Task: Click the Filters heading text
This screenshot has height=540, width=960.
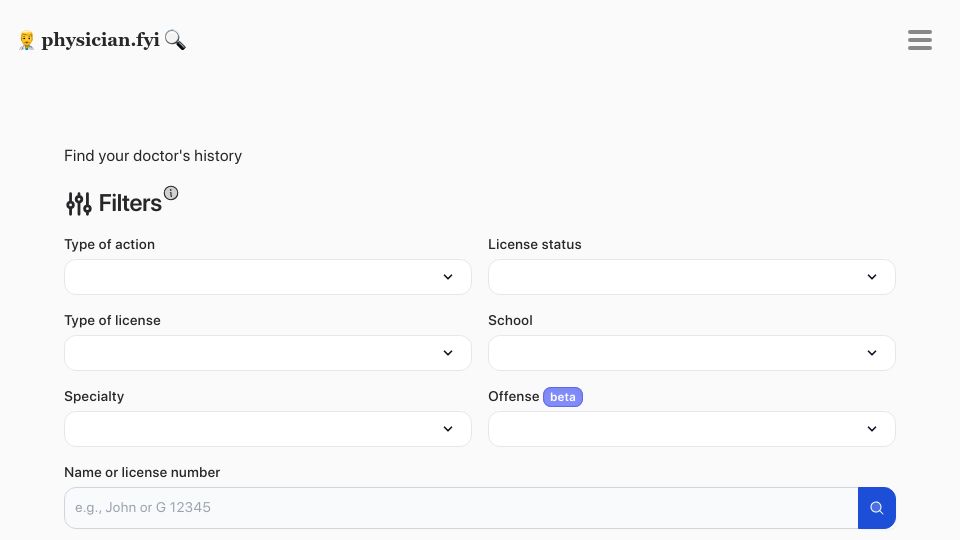Action: (x=130, y=203)
